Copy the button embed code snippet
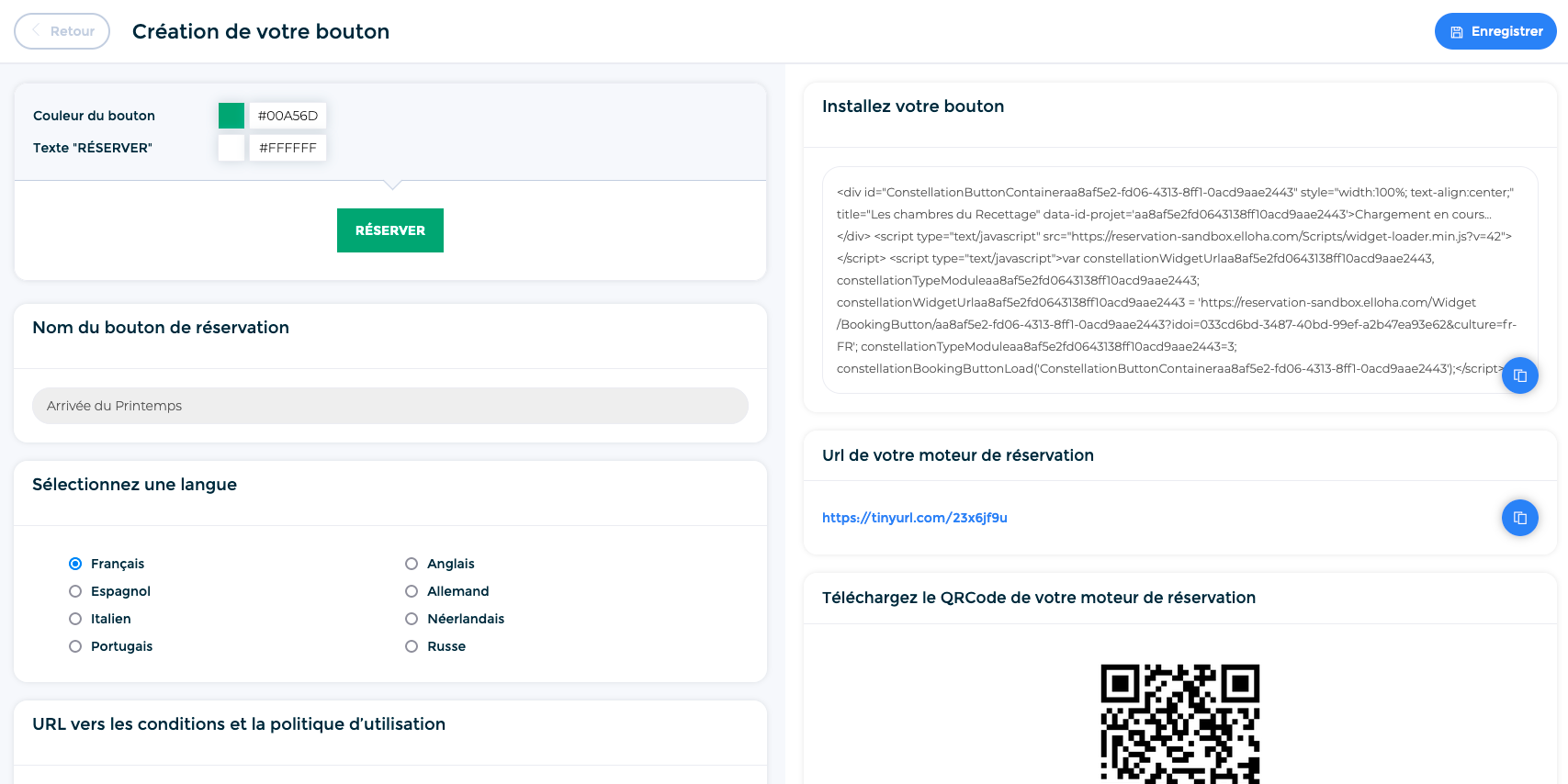Image resolution: width=1568 pixels, height=784 pixels. 1519,375
